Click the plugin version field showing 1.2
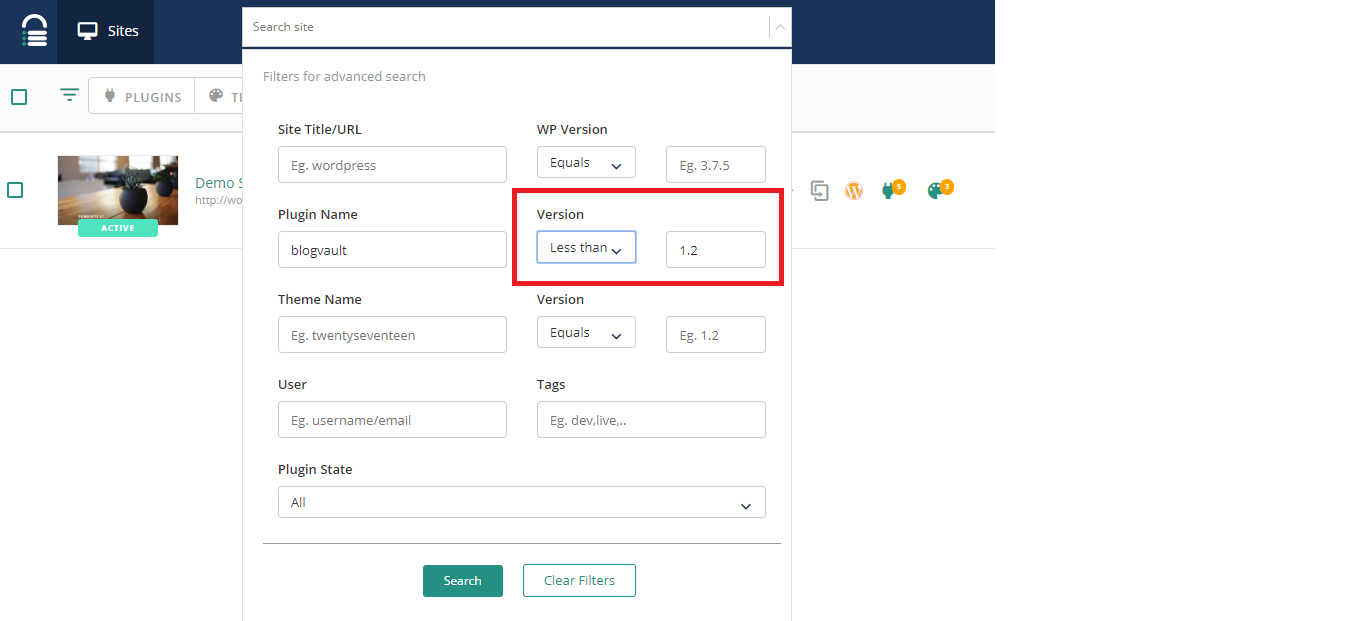 coord(716,250)
